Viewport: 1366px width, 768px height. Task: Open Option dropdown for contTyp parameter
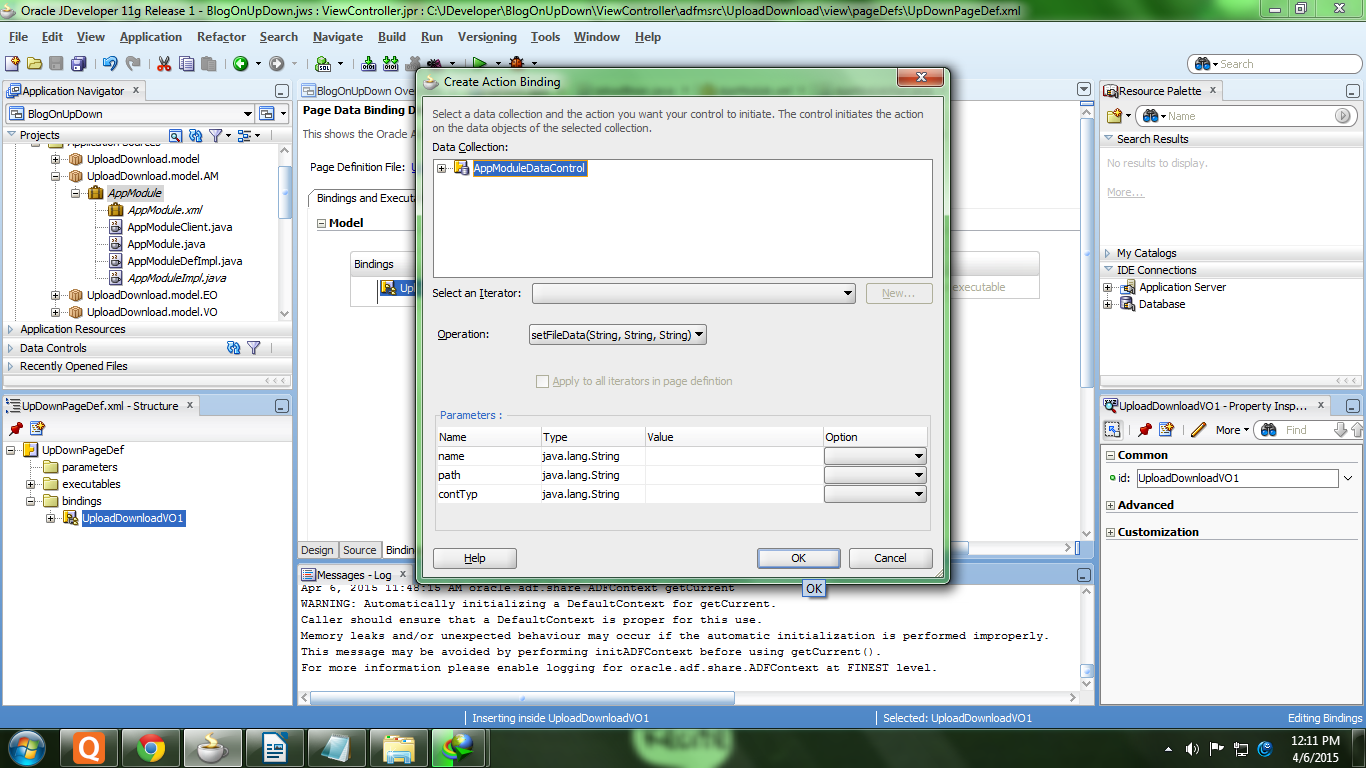coord(875,494)
